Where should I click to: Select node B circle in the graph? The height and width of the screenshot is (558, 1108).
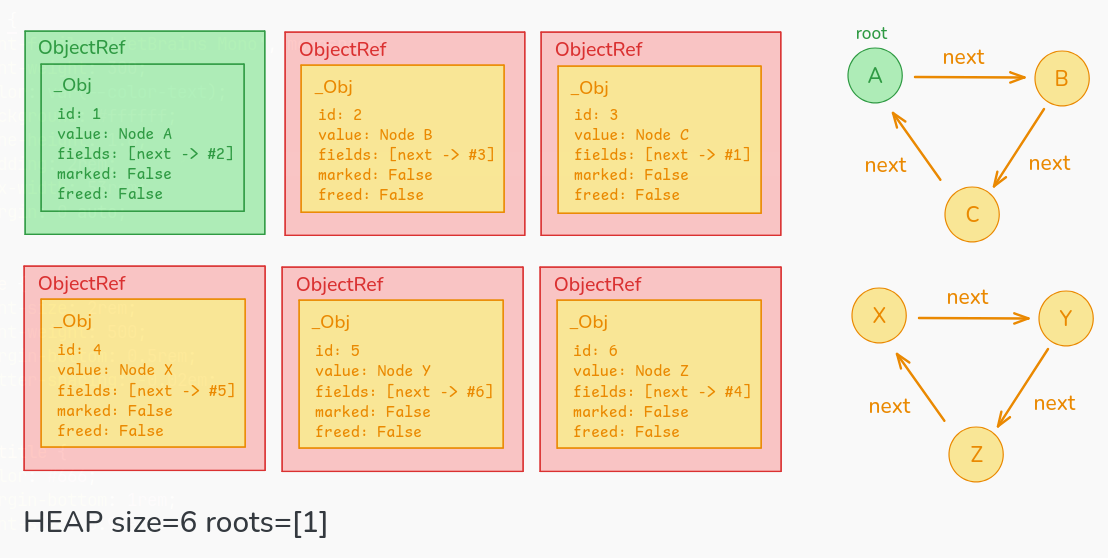[1061, 79]
